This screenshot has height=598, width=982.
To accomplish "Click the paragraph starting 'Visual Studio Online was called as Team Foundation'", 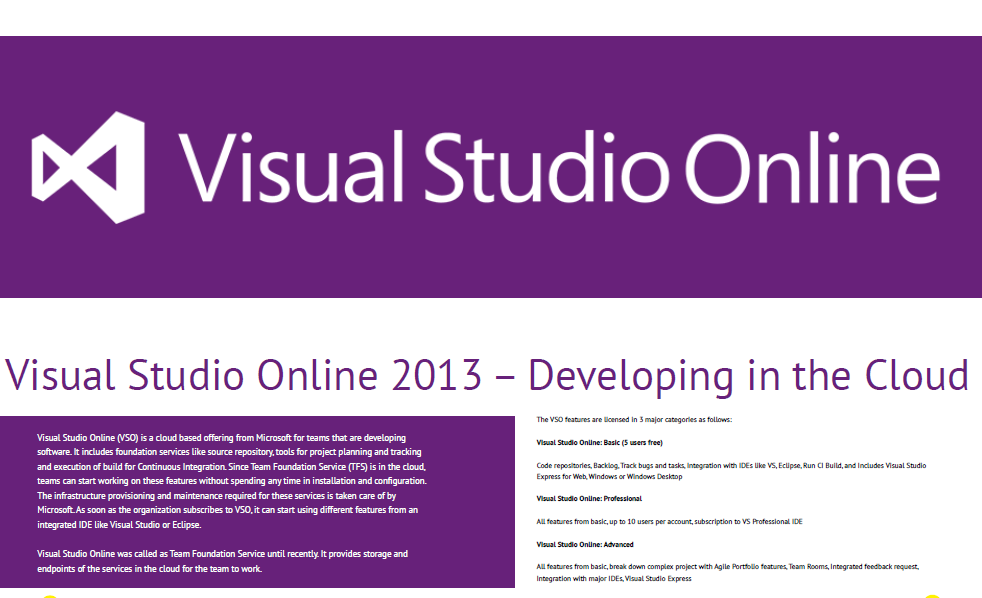I will [222, 561].
